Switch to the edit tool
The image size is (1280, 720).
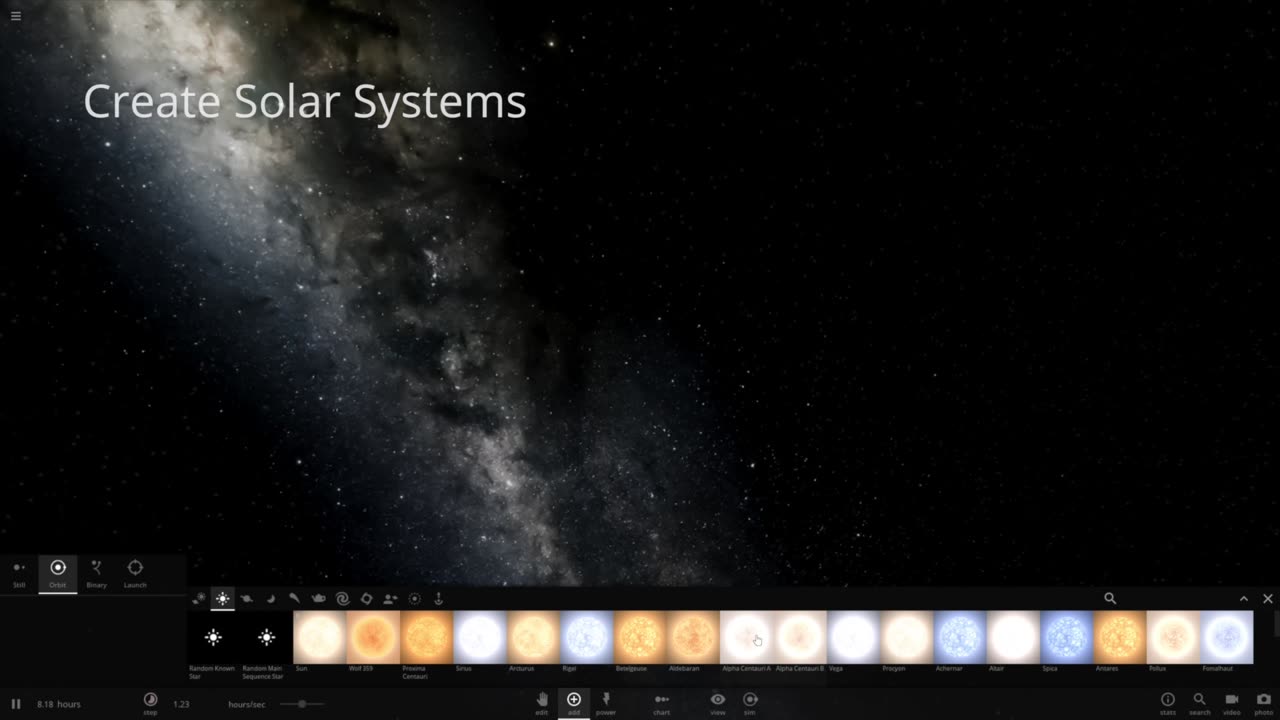542,702
